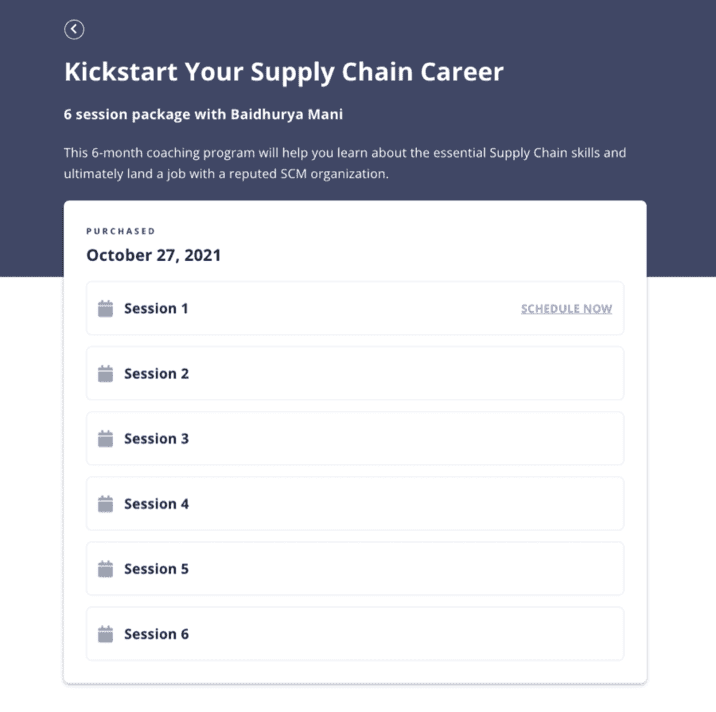Select the Session 5 row
716x712 pixels.
pos(355,569)
